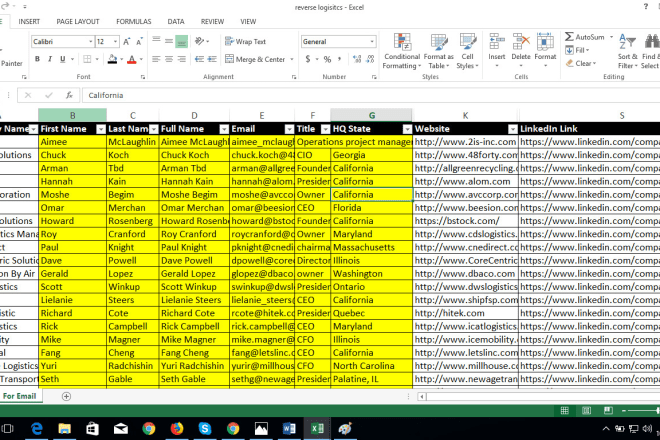Open Conditional Formatting menu

[x=402, y=51]
